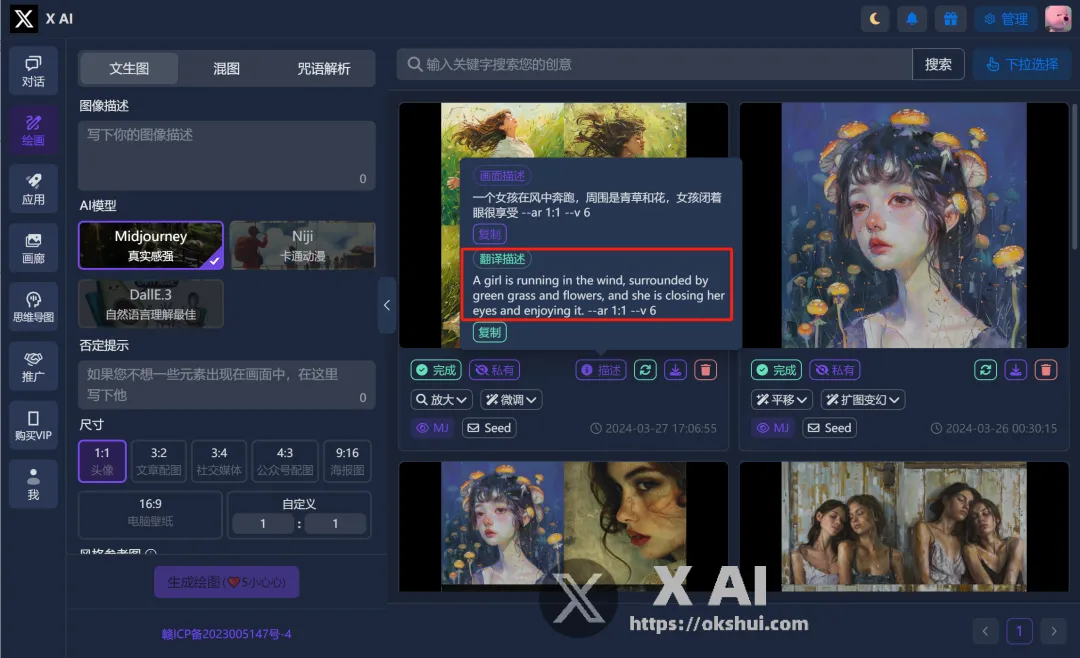Click the gift icon in the top bar
The image size is (1080, 658).
[950, 18]
